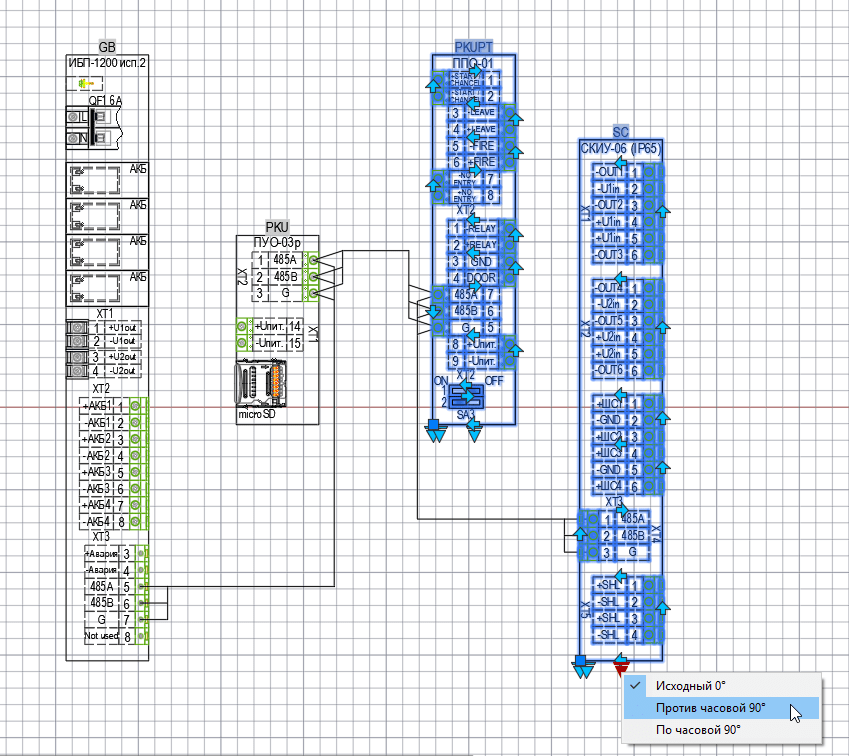Click red triangle handle below SC block
This screenshot has width=849, height=756.
[621, 667]
